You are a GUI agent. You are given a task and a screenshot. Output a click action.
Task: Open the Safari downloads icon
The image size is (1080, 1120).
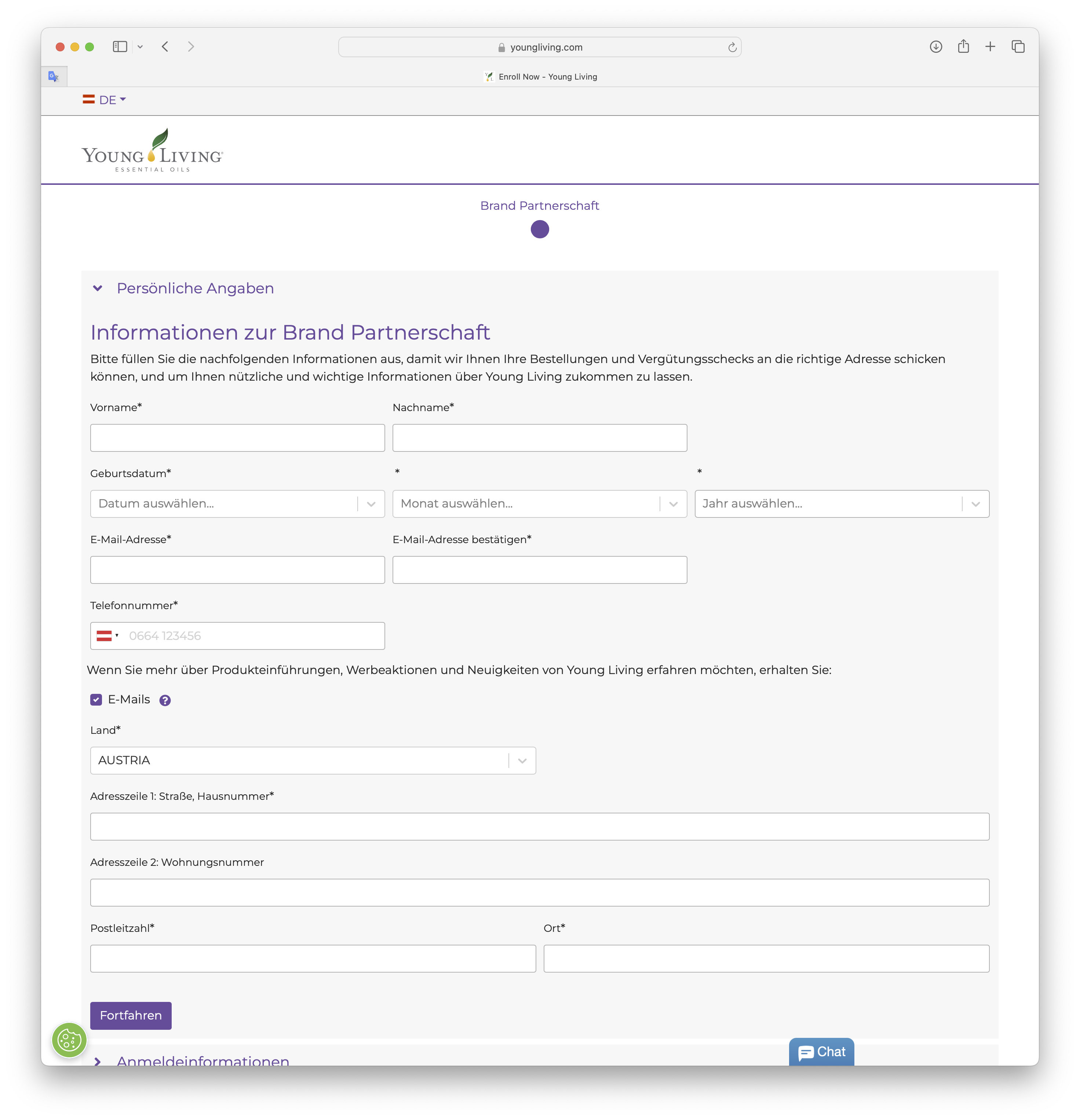coord(935,47)
